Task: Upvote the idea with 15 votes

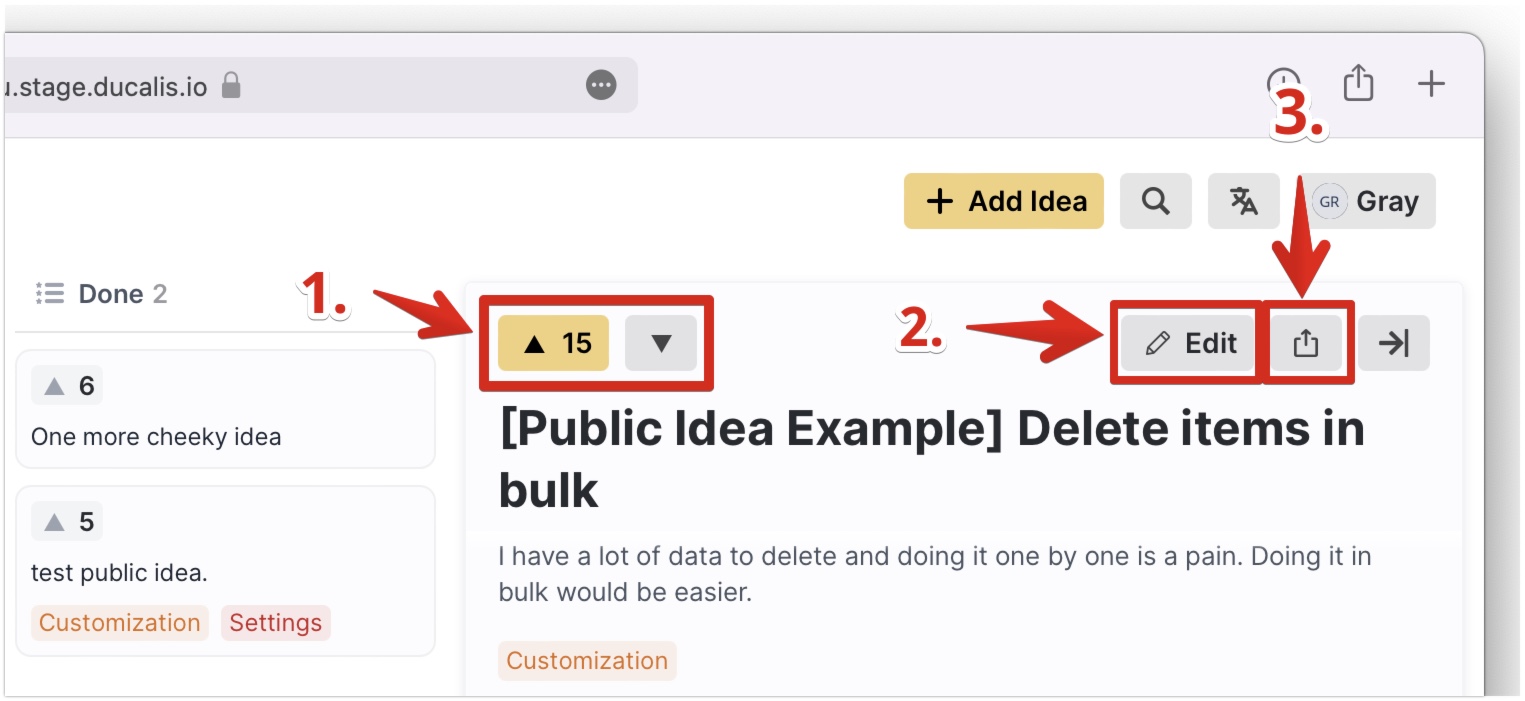Action: click(x=553, y=343)
